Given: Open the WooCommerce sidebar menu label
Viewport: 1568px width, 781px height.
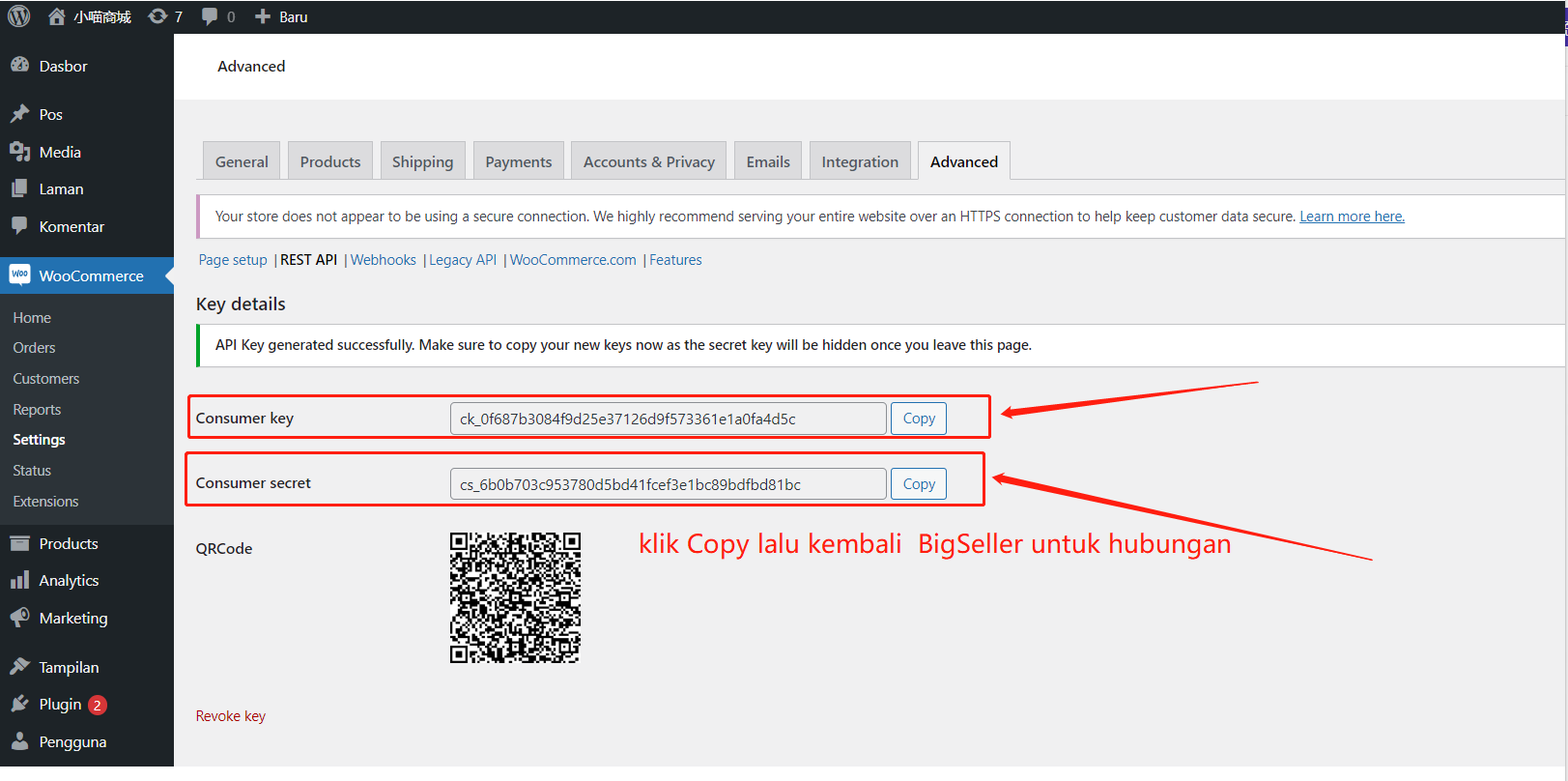Looking at the screenshot, I should tap(91, 275).
